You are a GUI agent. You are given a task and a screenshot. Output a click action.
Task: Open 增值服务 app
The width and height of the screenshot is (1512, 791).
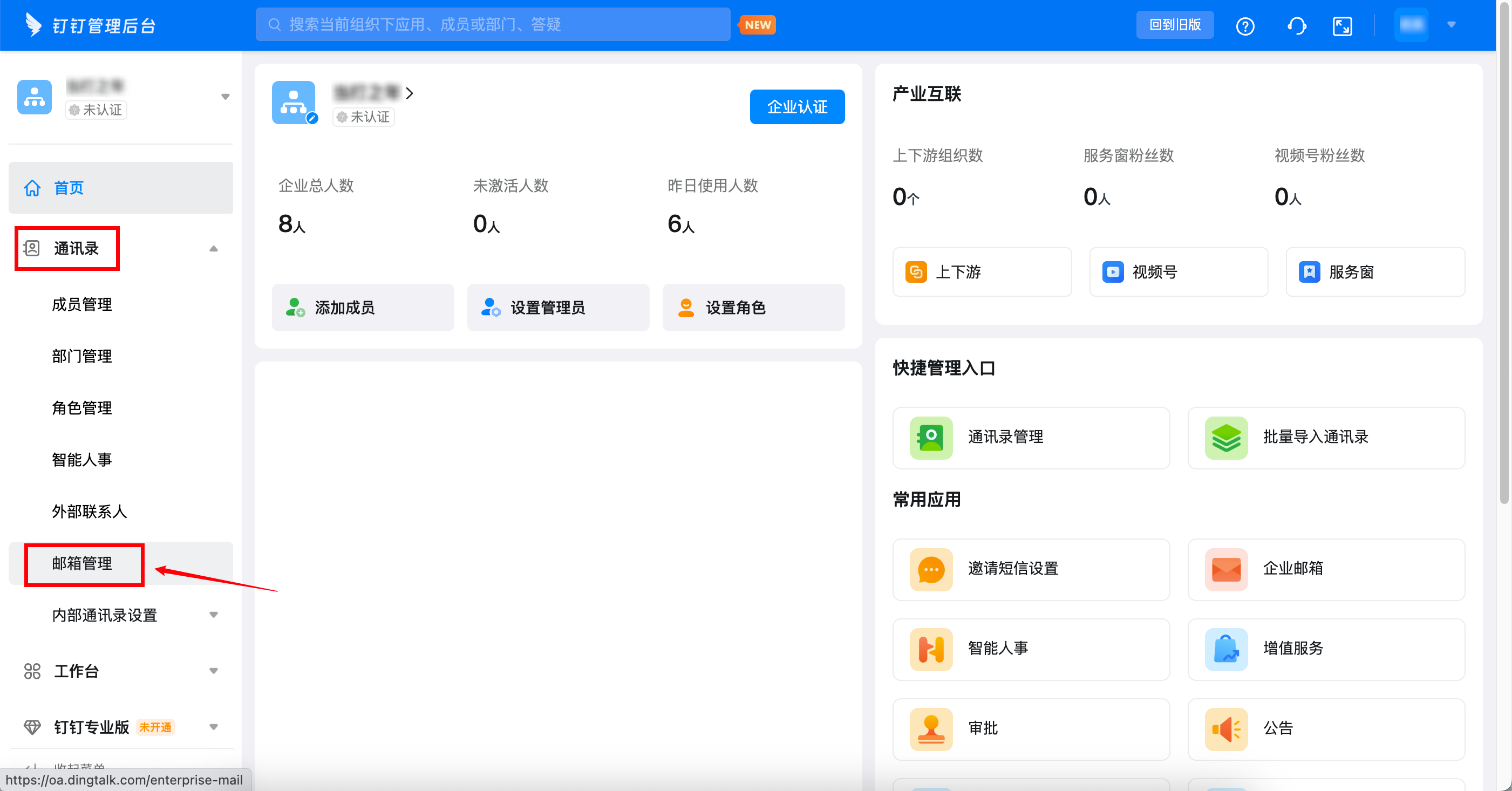pos(1326,649)
